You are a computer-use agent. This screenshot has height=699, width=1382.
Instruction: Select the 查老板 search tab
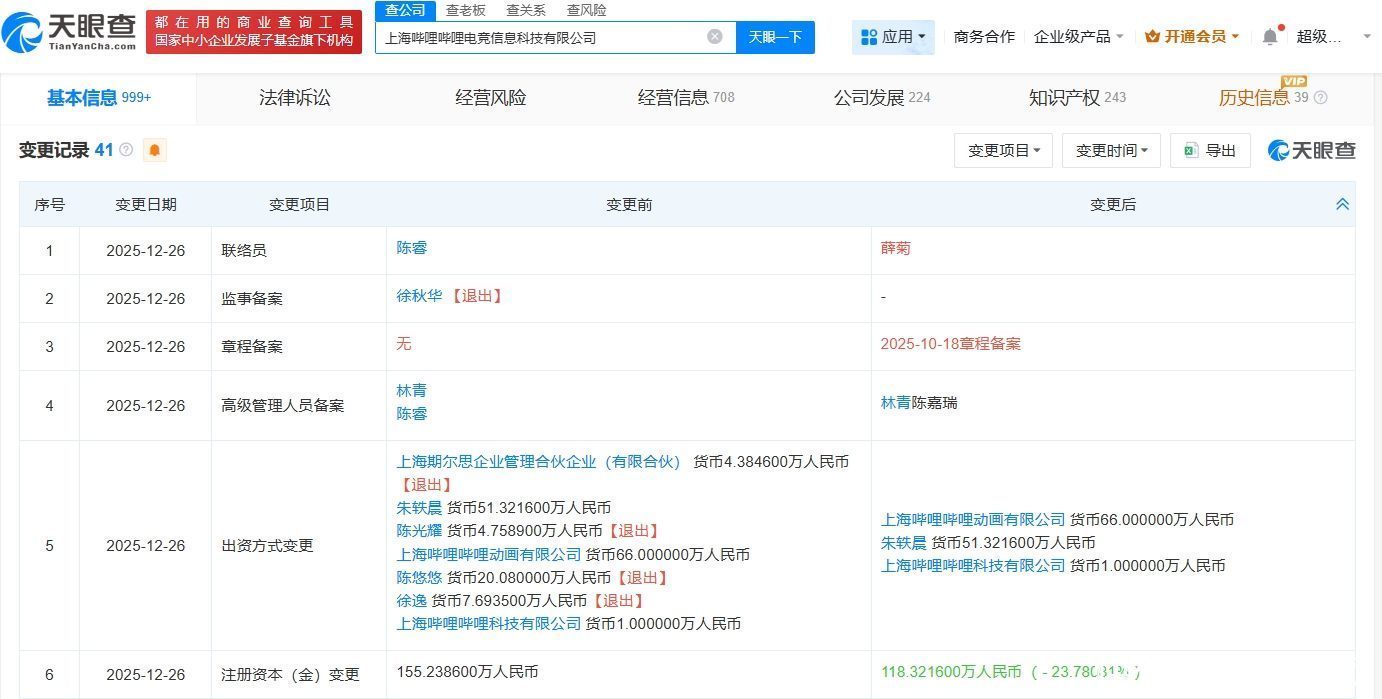coord(465,10)
